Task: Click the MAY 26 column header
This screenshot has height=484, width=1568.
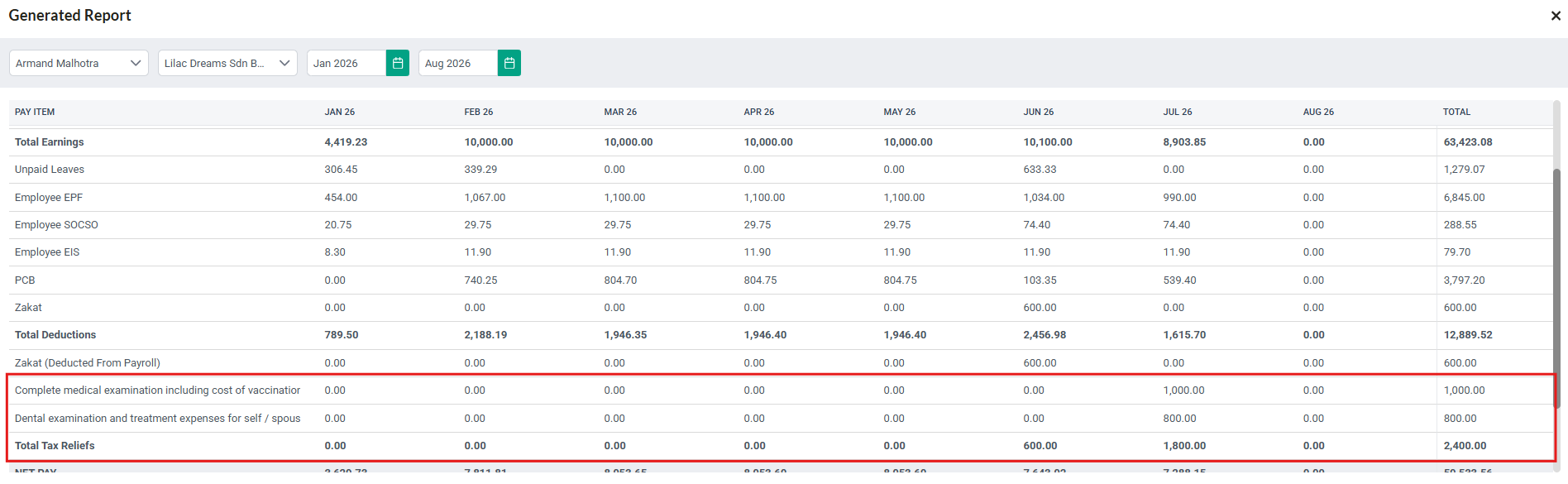Action: coord(900,112)
